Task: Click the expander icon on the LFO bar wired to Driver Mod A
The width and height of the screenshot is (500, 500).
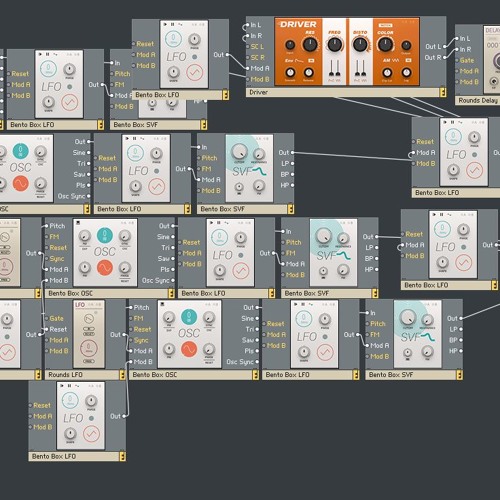Action: coord(226,95)
